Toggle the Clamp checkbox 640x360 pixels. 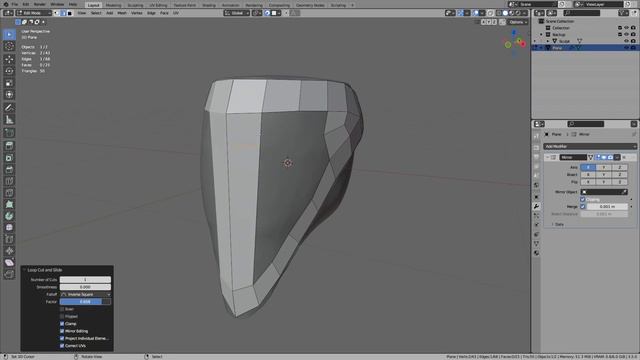click(x=62, y=324)
